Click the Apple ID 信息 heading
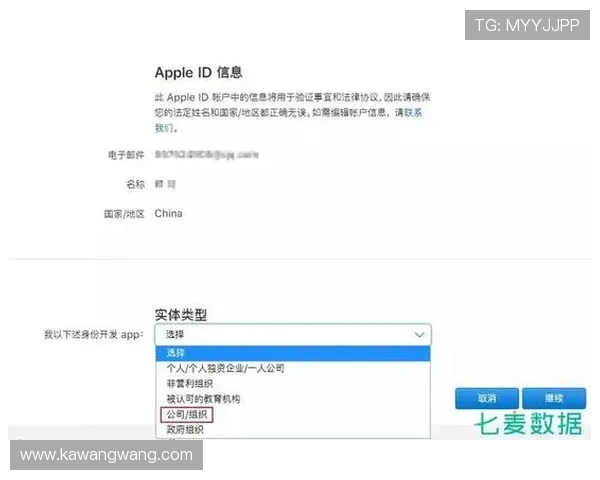 click(198, 72)
